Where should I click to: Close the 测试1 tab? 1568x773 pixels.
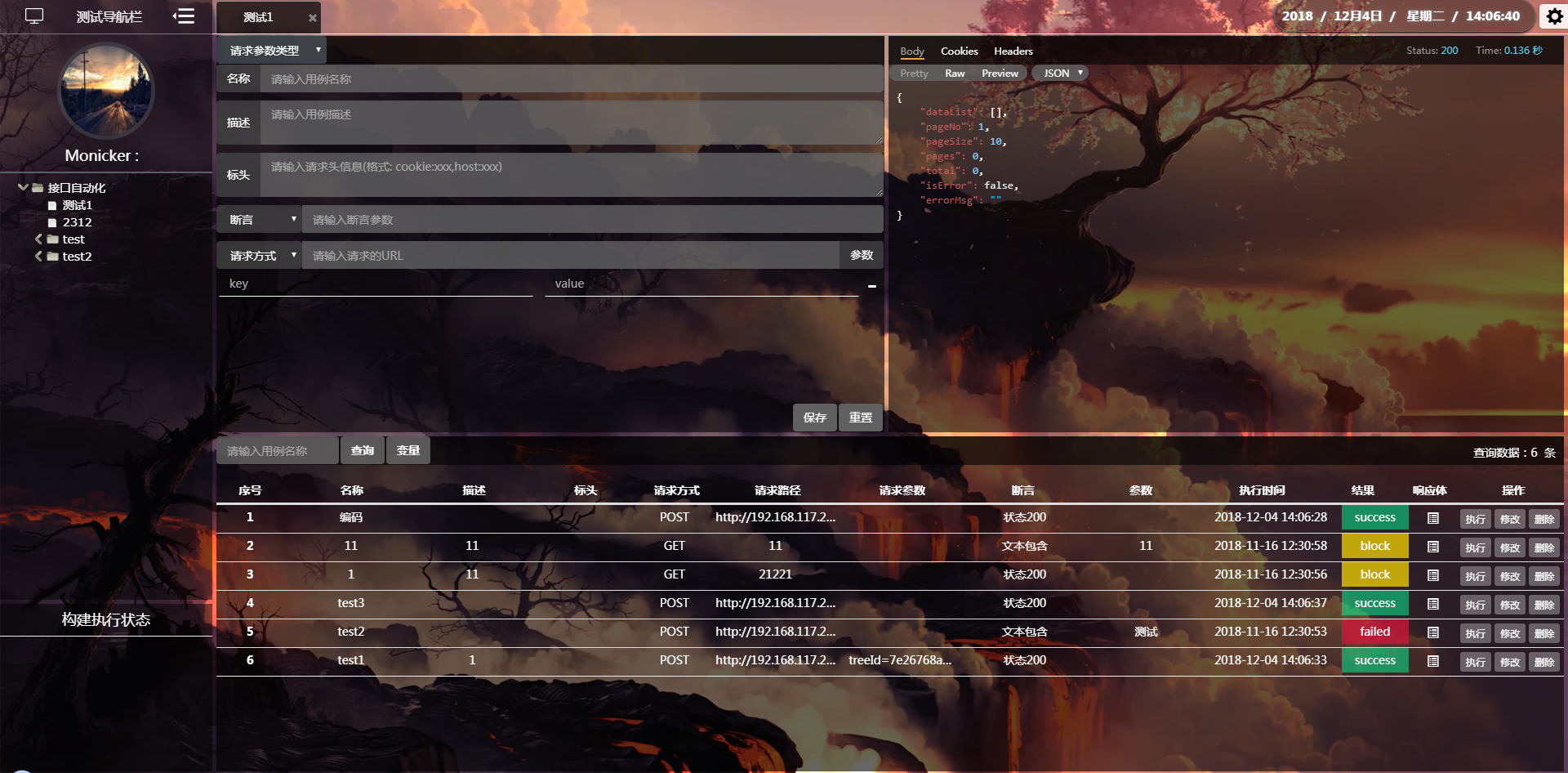(x=312, y=18)
